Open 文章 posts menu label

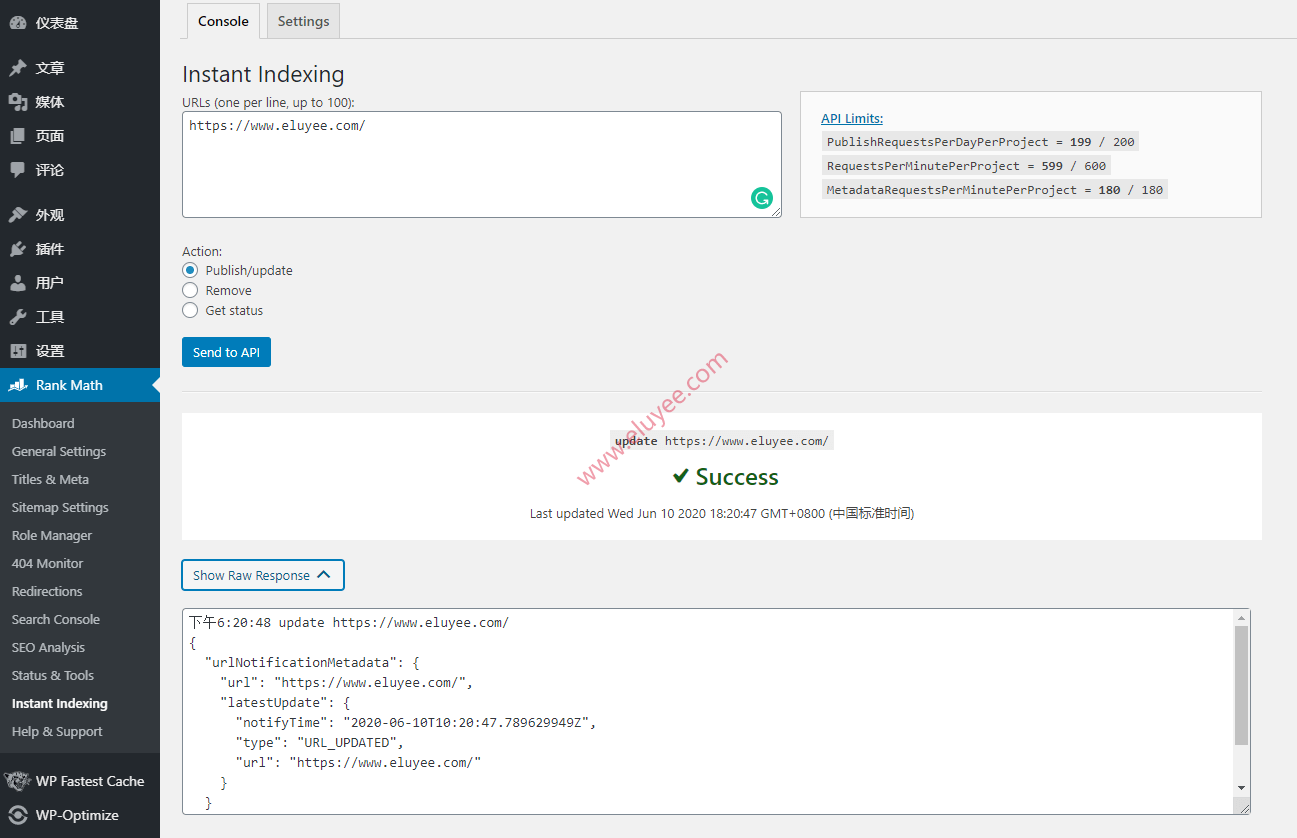(x=50, y=68)
